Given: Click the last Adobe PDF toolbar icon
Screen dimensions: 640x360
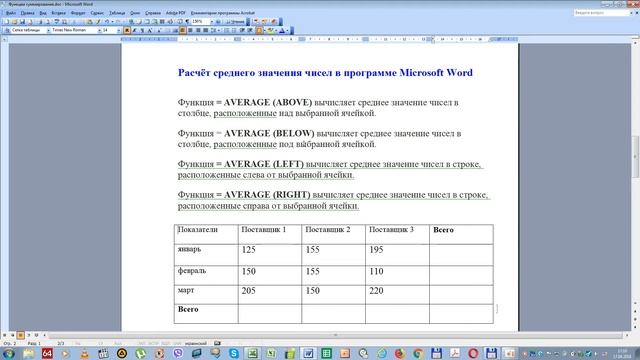Looking at the screenshot, I should click(x=274, y=21).
